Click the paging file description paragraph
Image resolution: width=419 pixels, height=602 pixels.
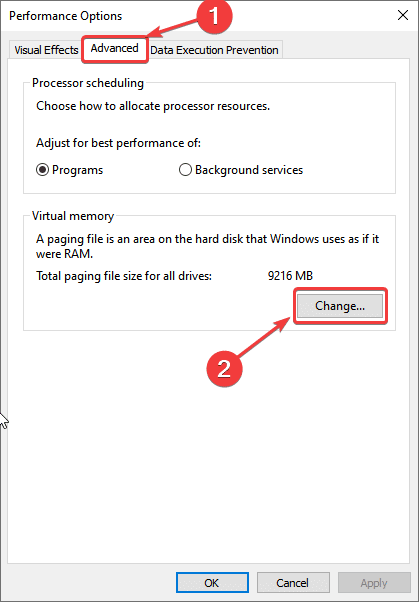pyautogui.click(x=207, y=246)
